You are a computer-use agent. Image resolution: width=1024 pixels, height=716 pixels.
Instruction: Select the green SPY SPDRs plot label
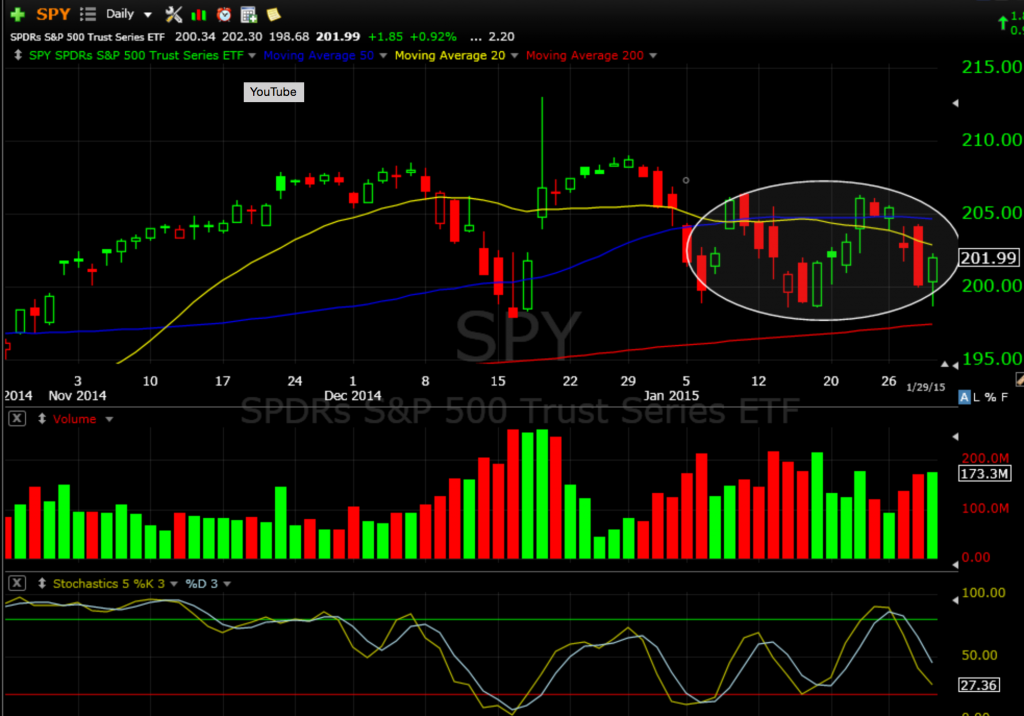click(136, 56)
